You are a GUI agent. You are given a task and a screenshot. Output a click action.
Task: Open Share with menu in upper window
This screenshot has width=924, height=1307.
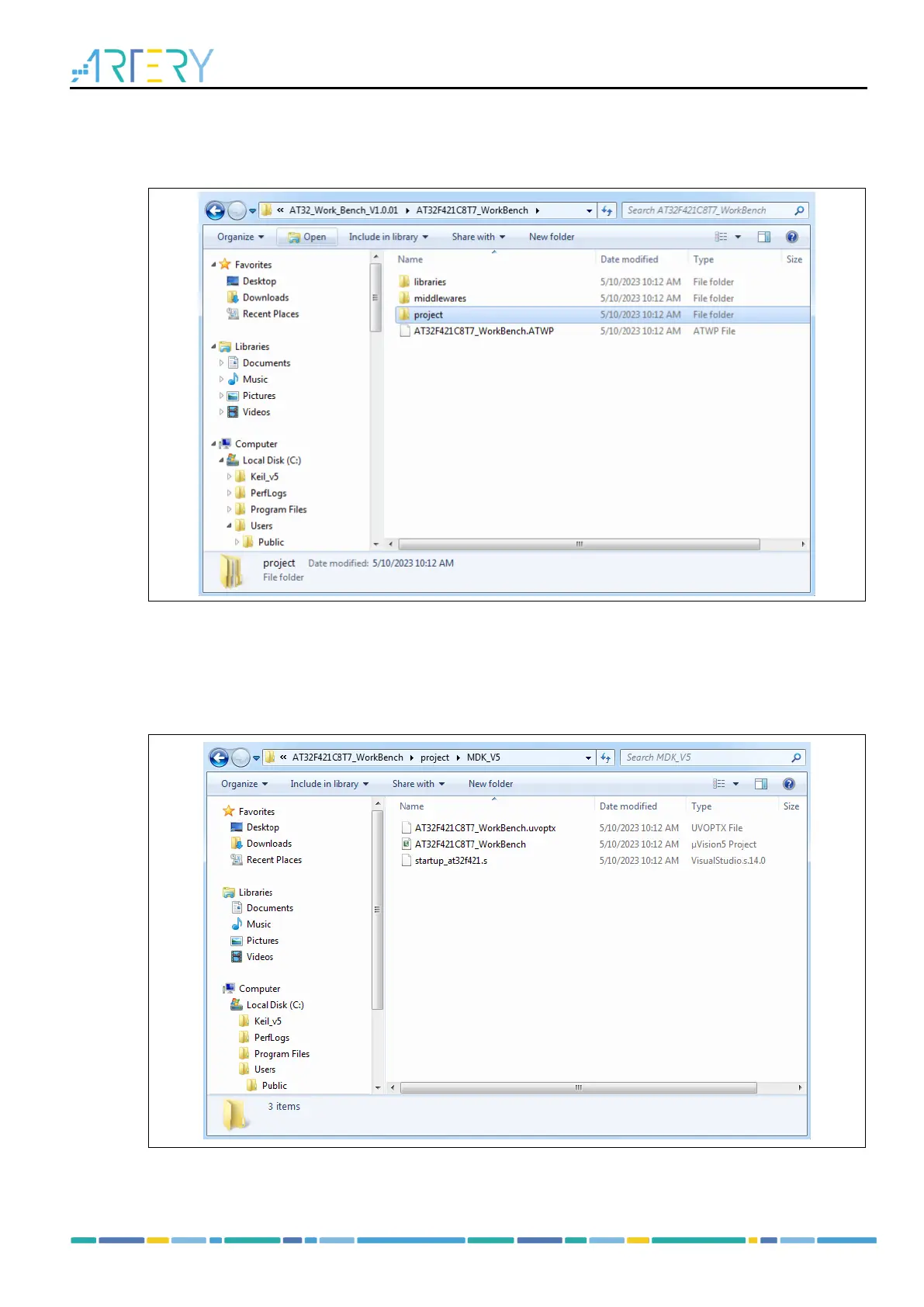479,237
